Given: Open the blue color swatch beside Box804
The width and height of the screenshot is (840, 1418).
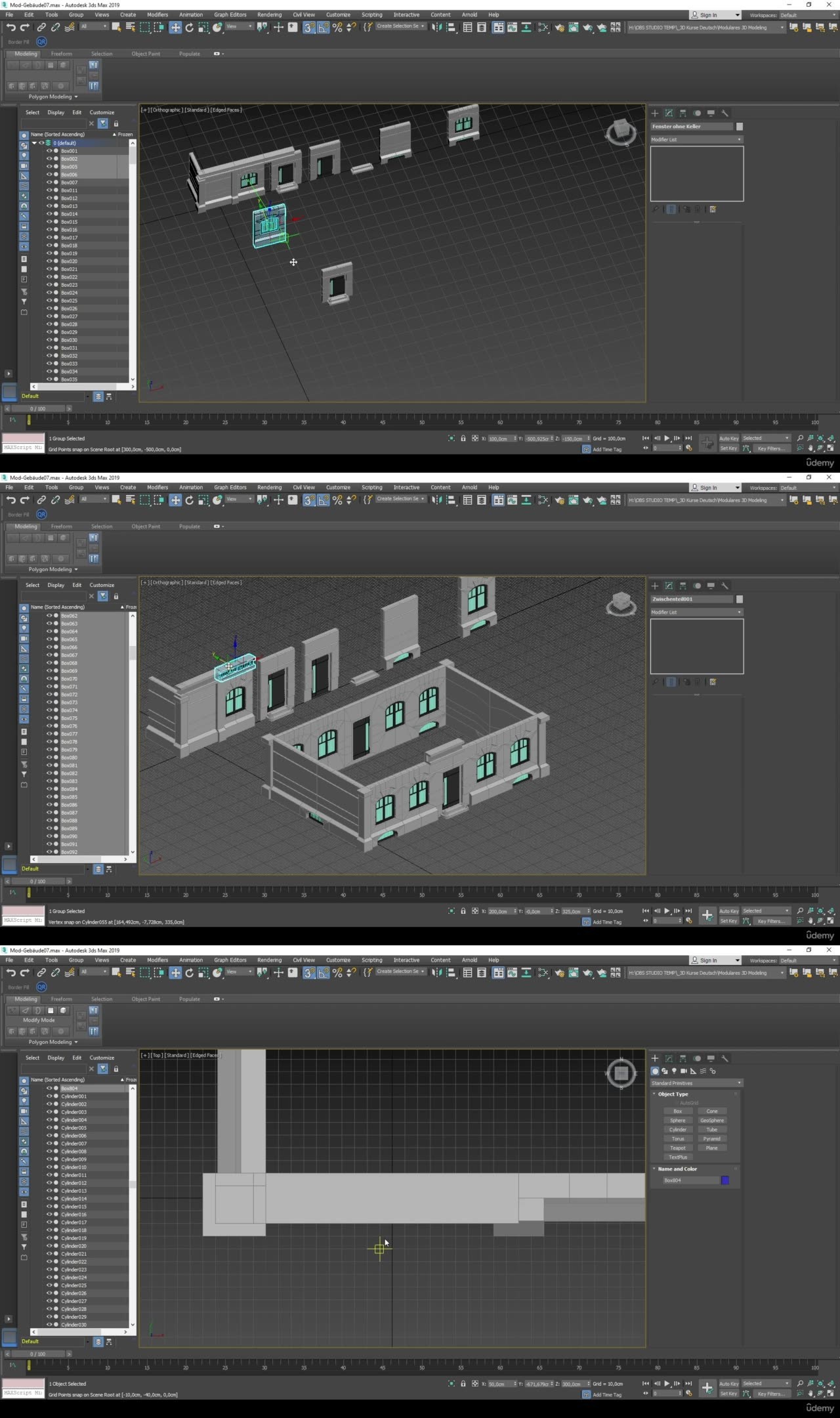Looking at the screenshot, I should (x=725, y=1180).
